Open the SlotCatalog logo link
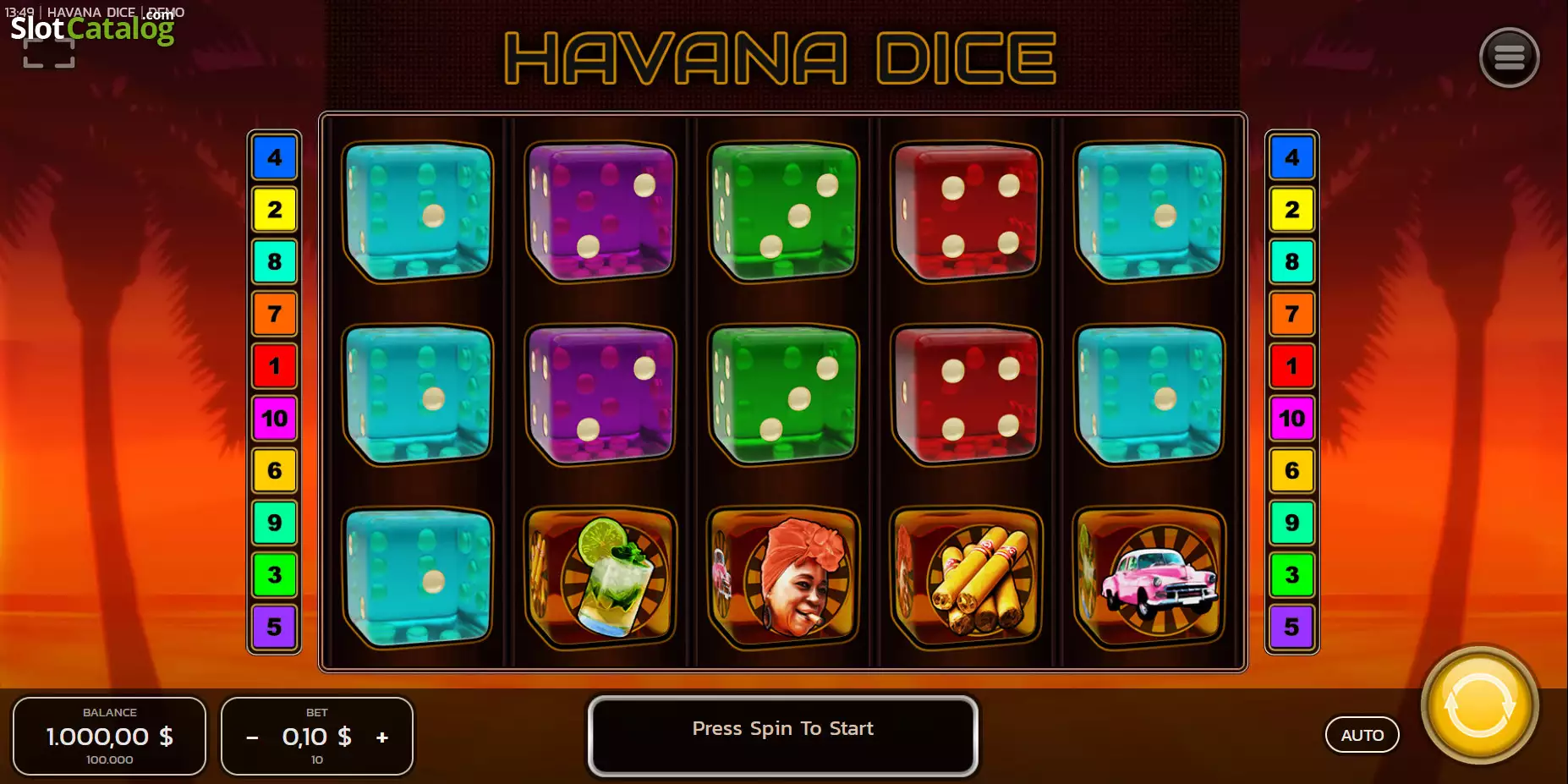 [92, 27]
